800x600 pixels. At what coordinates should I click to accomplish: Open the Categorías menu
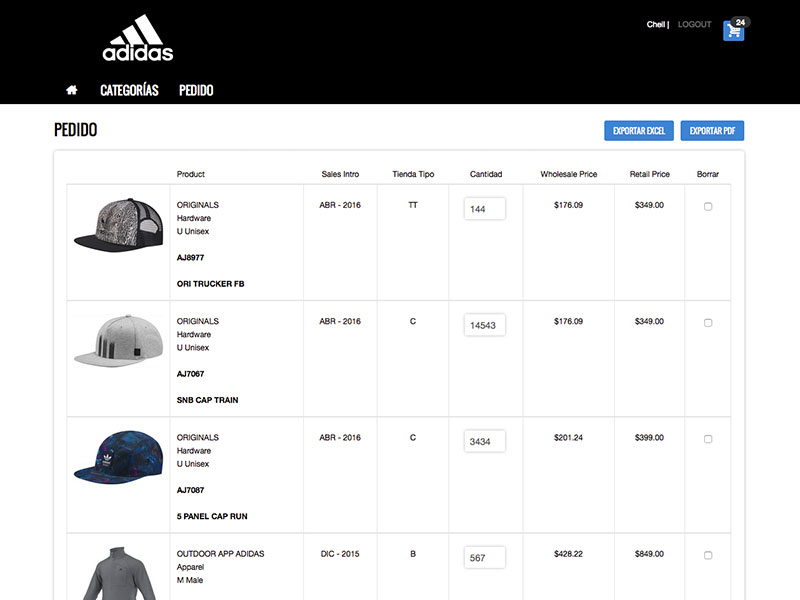[x=129, y=90]
